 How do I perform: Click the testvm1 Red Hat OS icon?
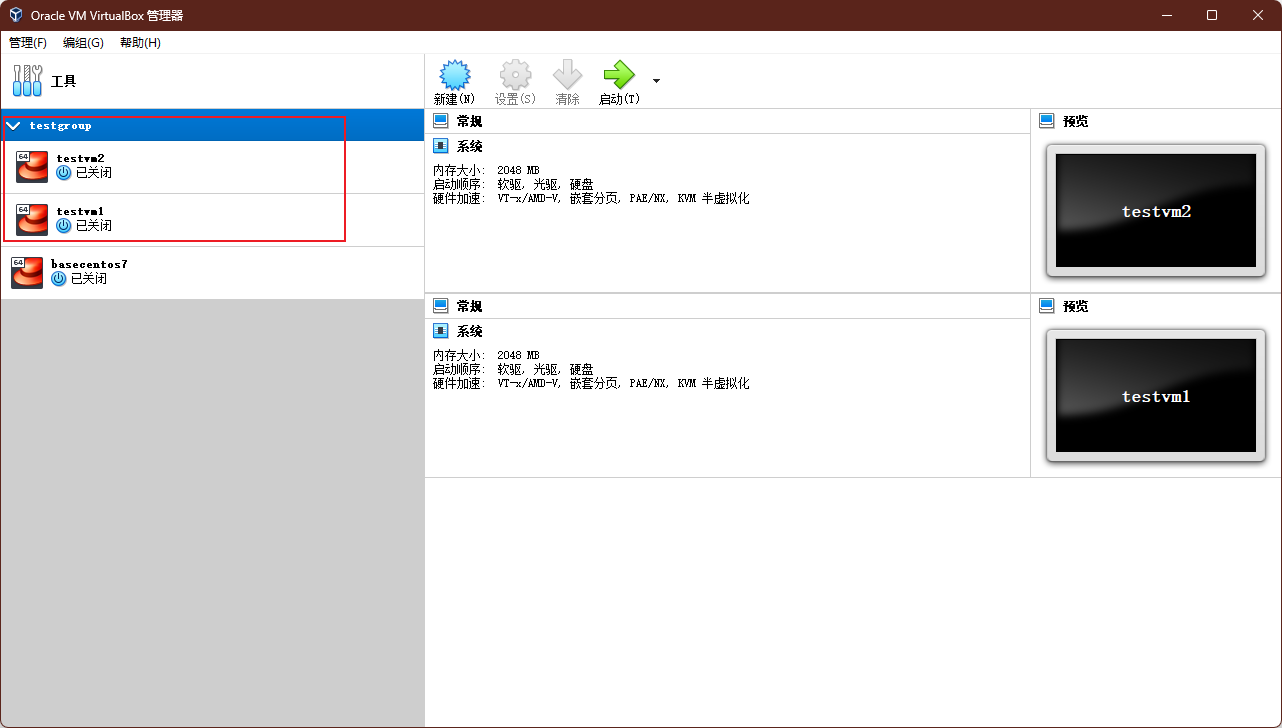coord(32,220)
